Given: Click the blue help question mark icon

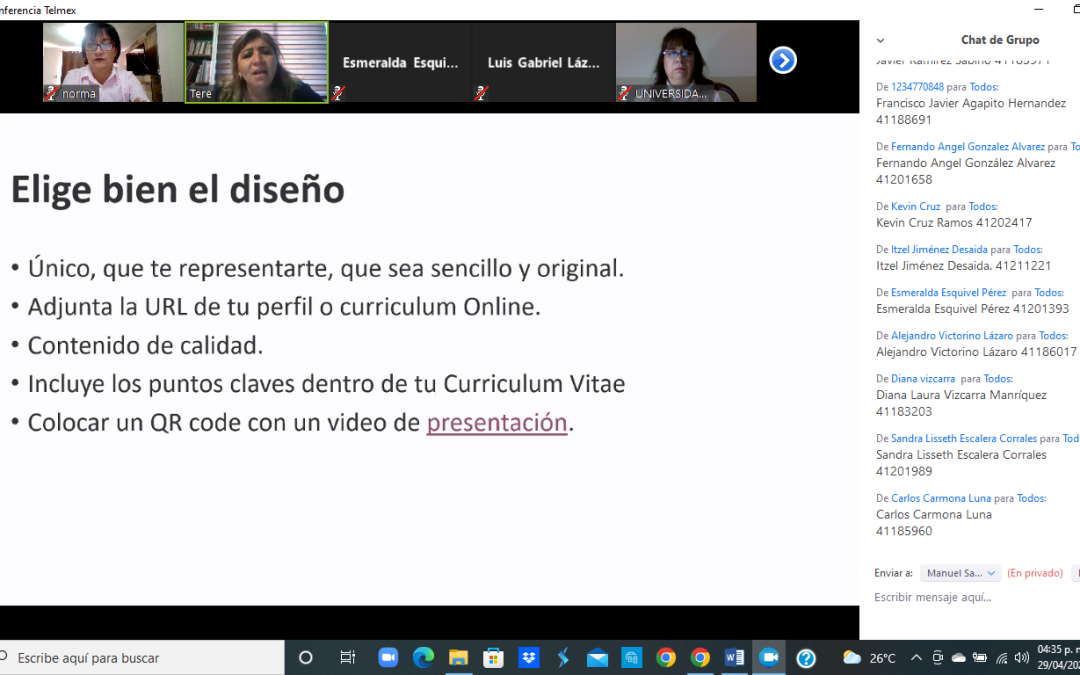Looking at the screenshot, I should click(805, 658).
